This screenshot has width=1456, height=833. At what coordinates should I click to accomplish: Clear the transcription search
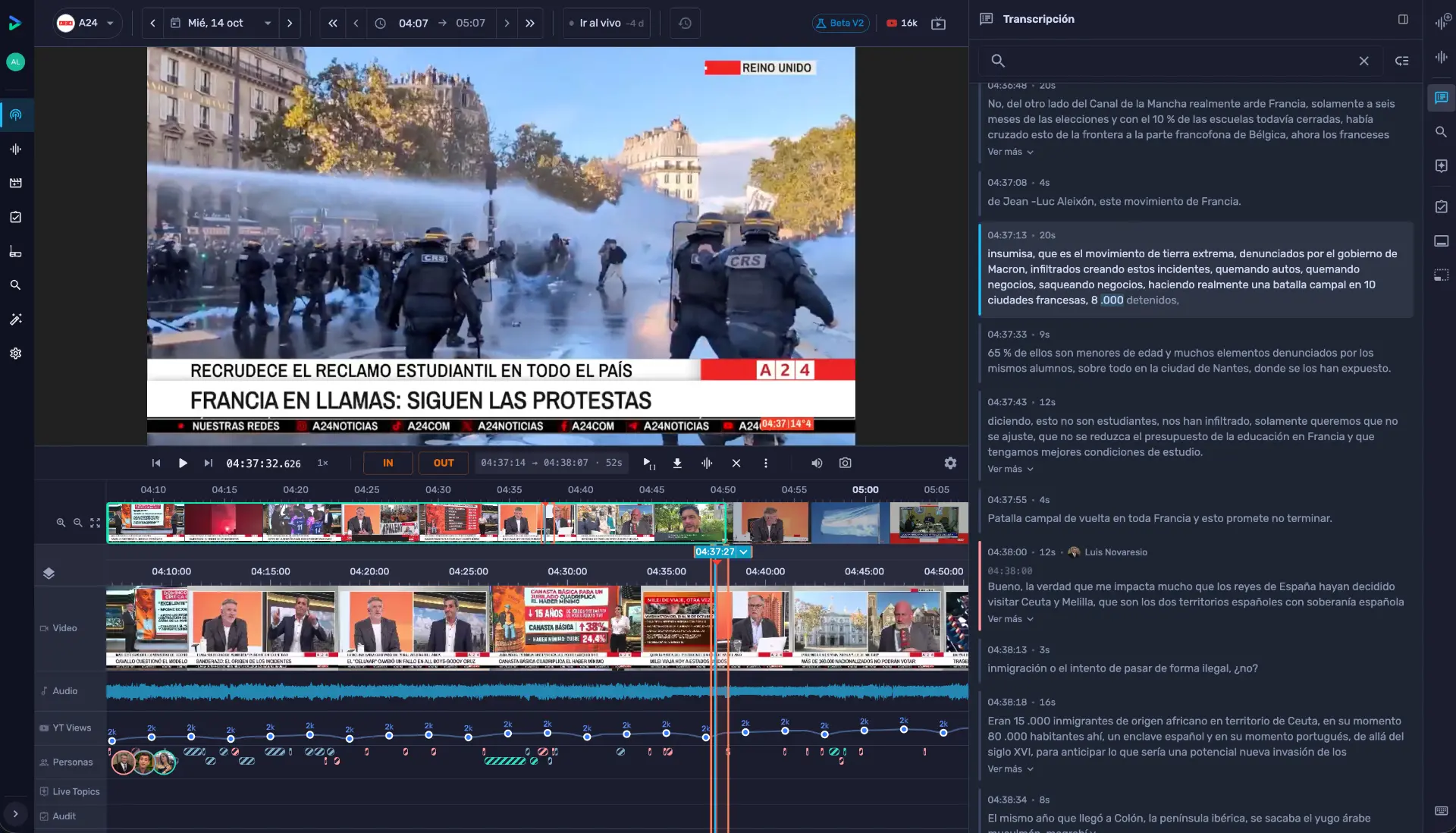click(1363, 61)
